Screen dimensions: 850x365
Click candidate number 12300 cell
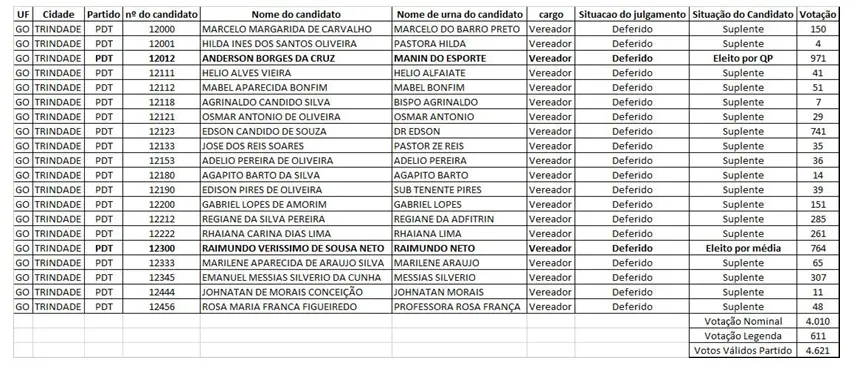tap(162, 248)
